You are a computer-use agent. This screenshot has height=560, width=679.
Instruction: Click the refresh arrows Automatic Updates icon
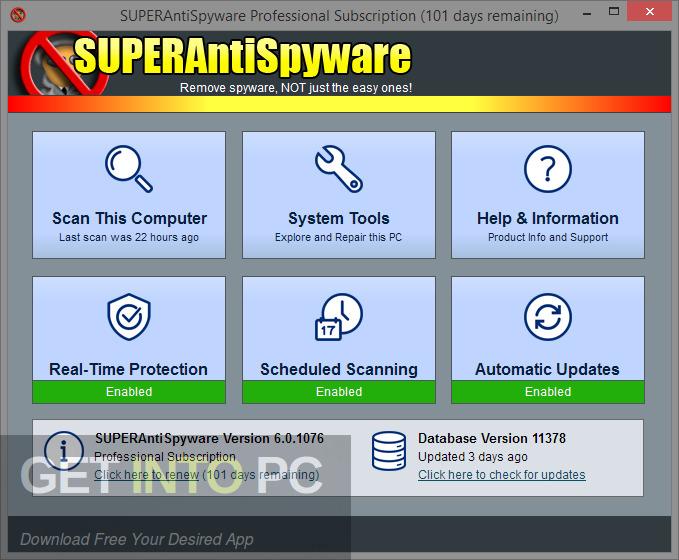tap(548, 317)
